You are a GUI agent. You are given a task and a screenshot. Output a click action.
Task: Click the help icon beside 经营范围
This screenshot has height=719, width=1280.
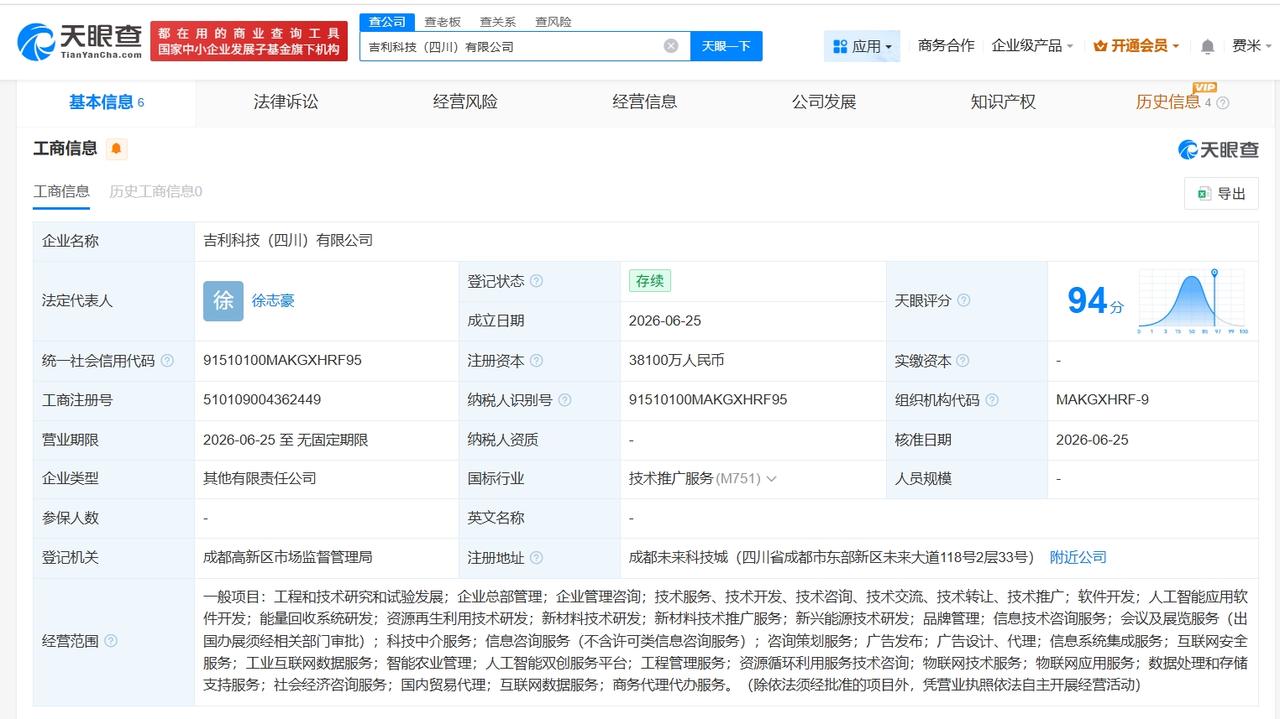coord(111,641)
